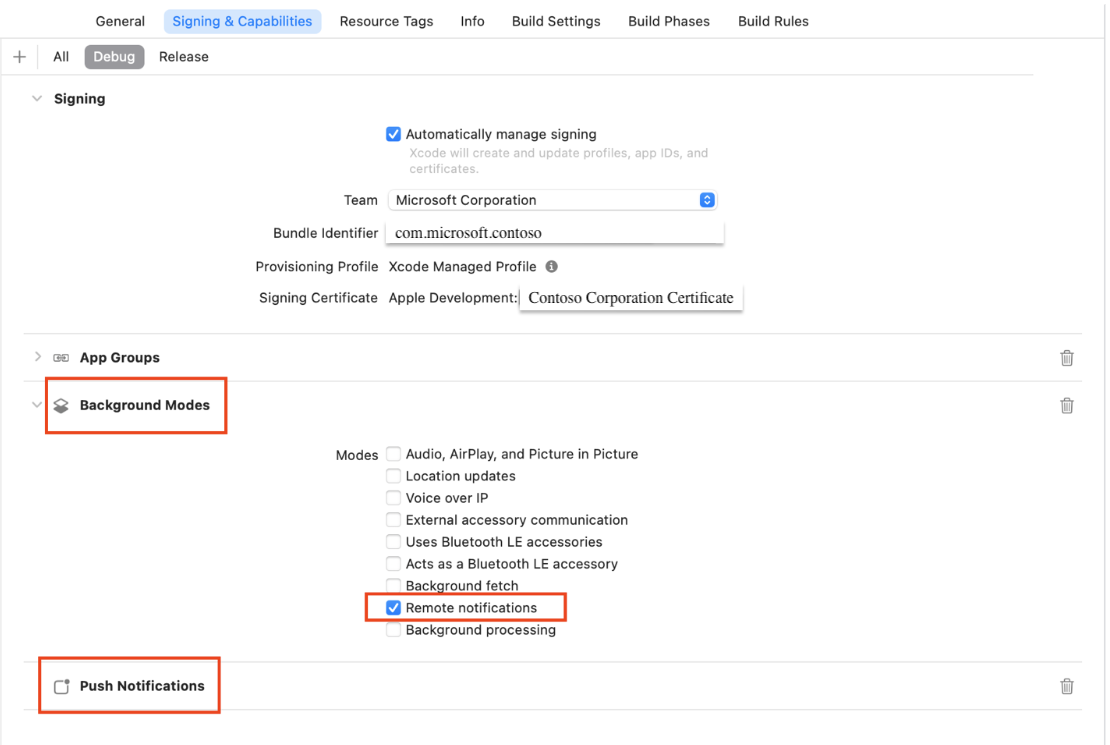
Task: Enable Background fetch mode
Action: [x=393, y=585]
